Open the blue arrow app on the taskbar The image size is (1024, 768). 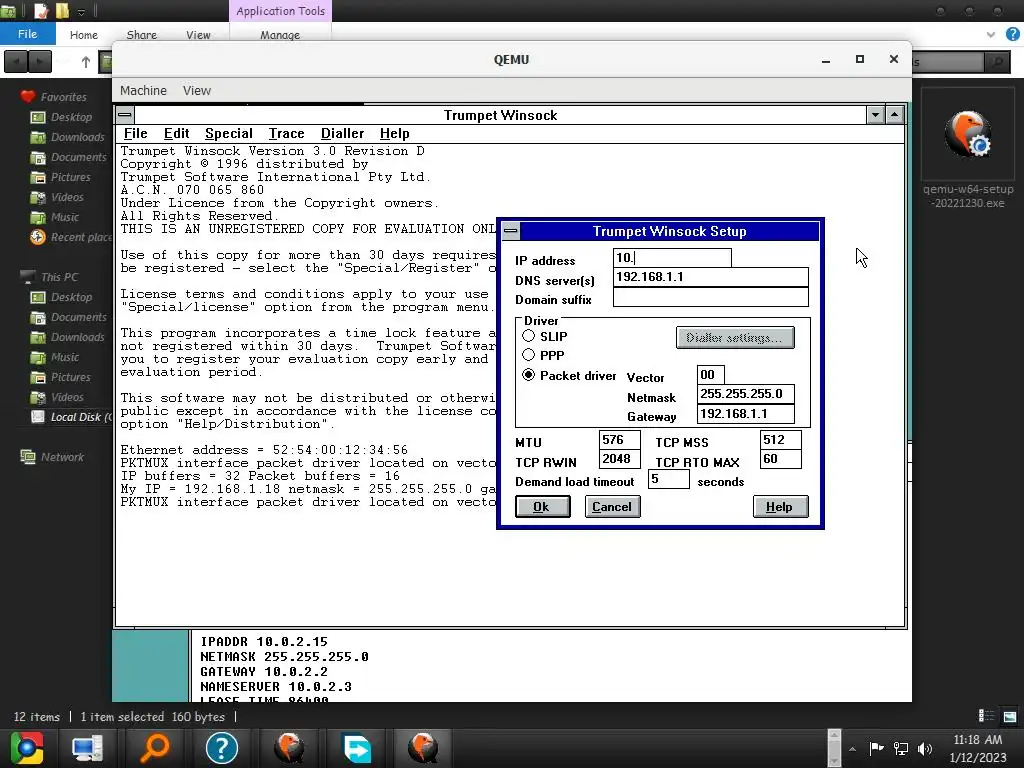pyautogui.click(x=357, y=748)
